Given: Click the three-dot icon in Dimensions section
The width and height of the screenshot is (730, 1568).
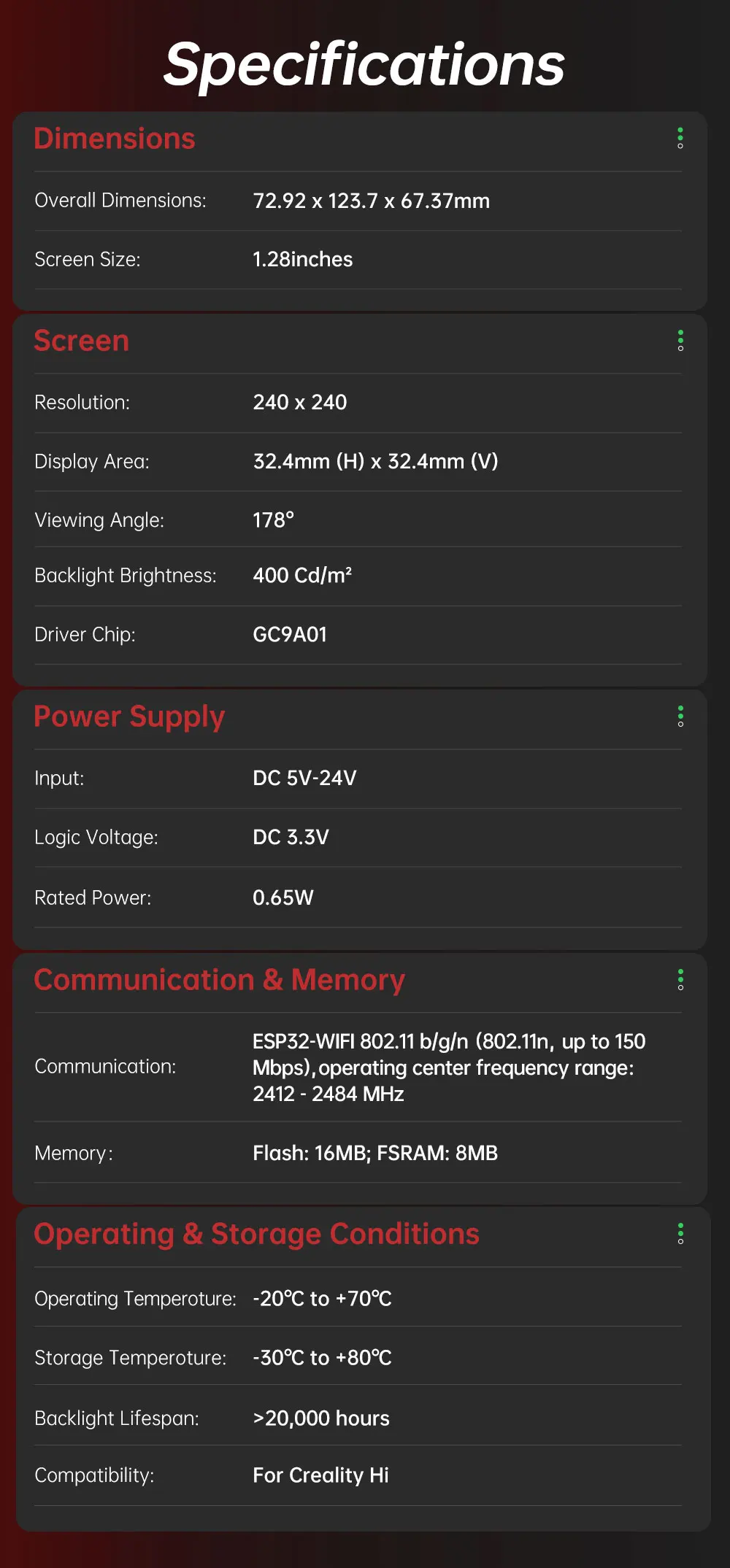Looking at the screenshot, I should coord(680,139).
